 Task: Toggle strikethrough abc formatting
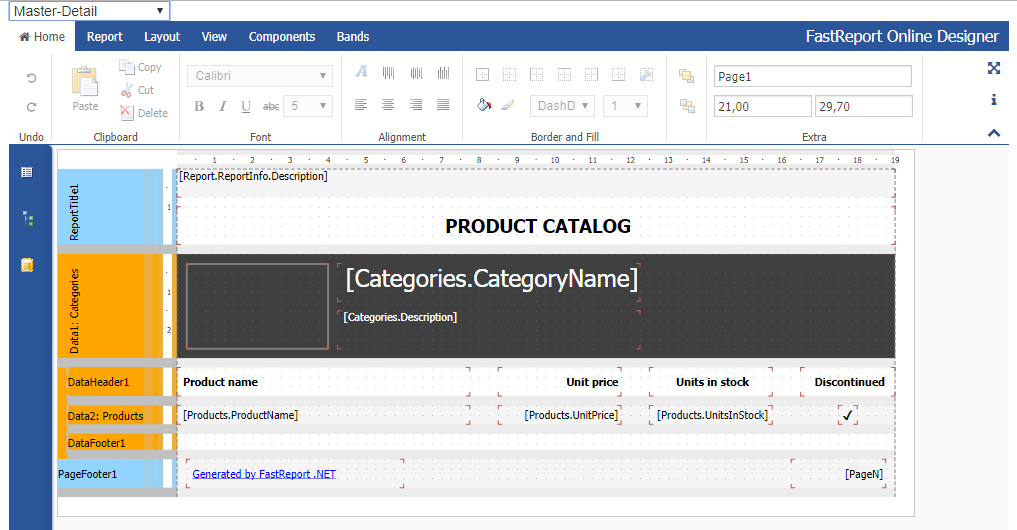pyautogui.click(x=271, y=106)
